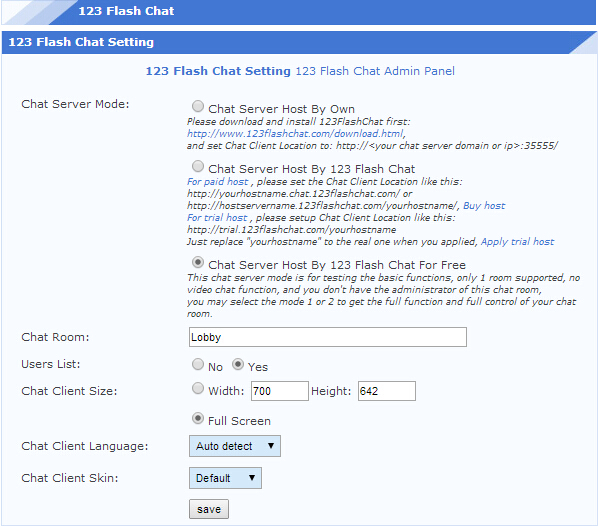Open Chat Client Skin dropdown
The image size is (598, 526).
[225, 478]
